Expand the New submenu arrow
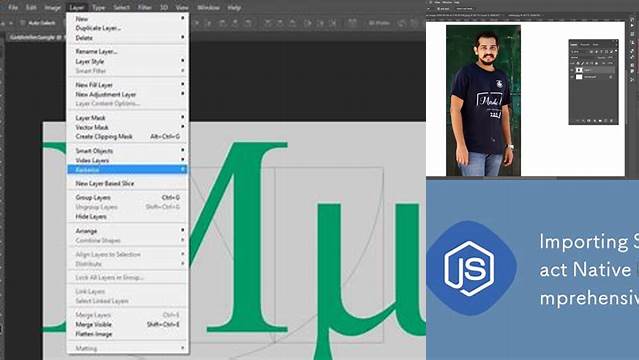The image size is (639, 360). pos(183,18)
